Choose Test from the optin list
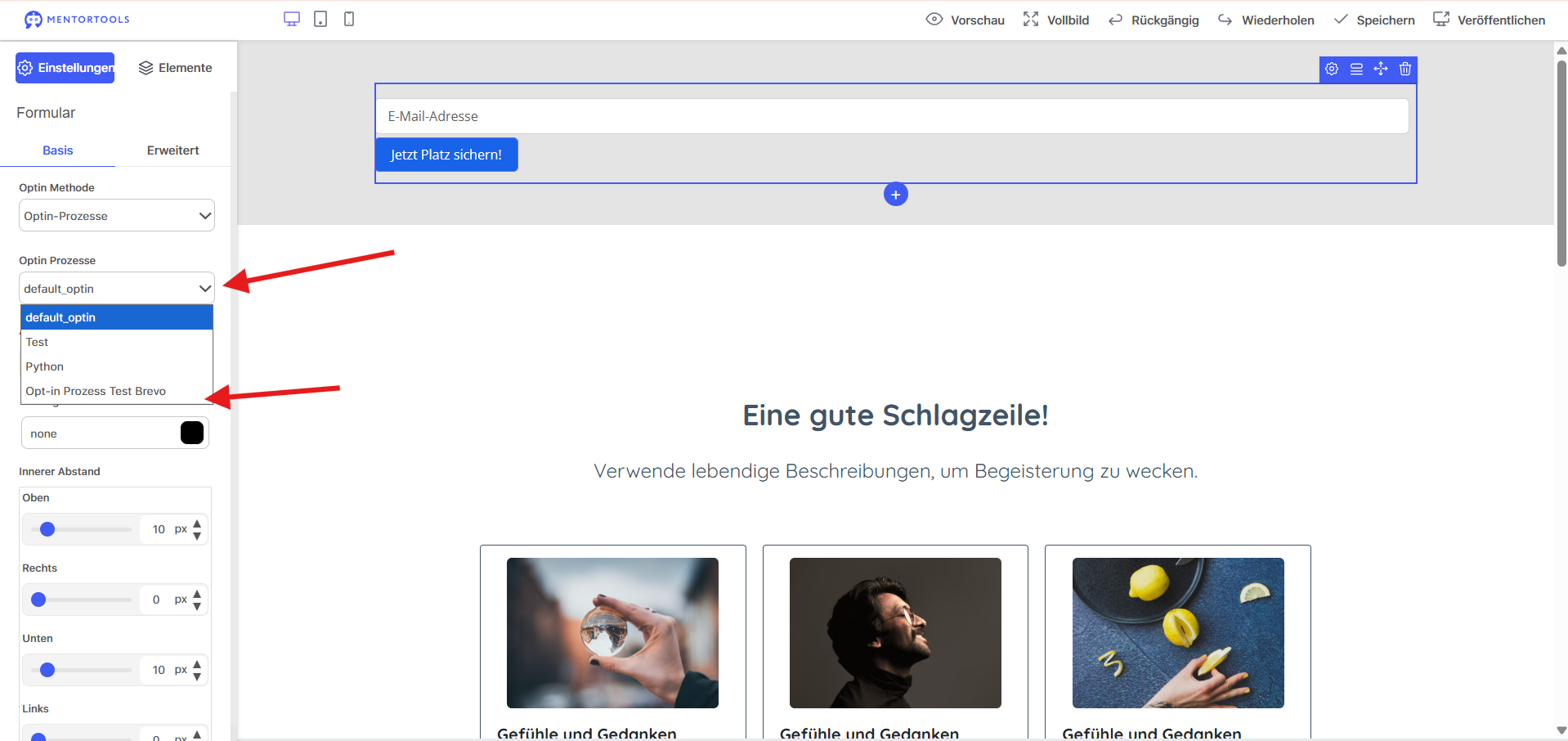1568x741 pixels. (117, 342)
